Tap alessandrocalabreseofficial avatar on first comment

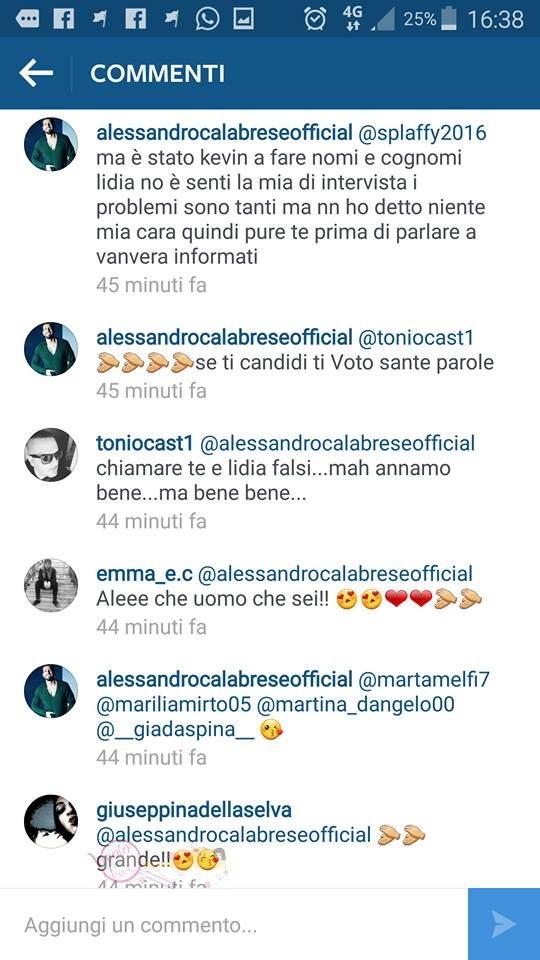click(x=51, y=144)
